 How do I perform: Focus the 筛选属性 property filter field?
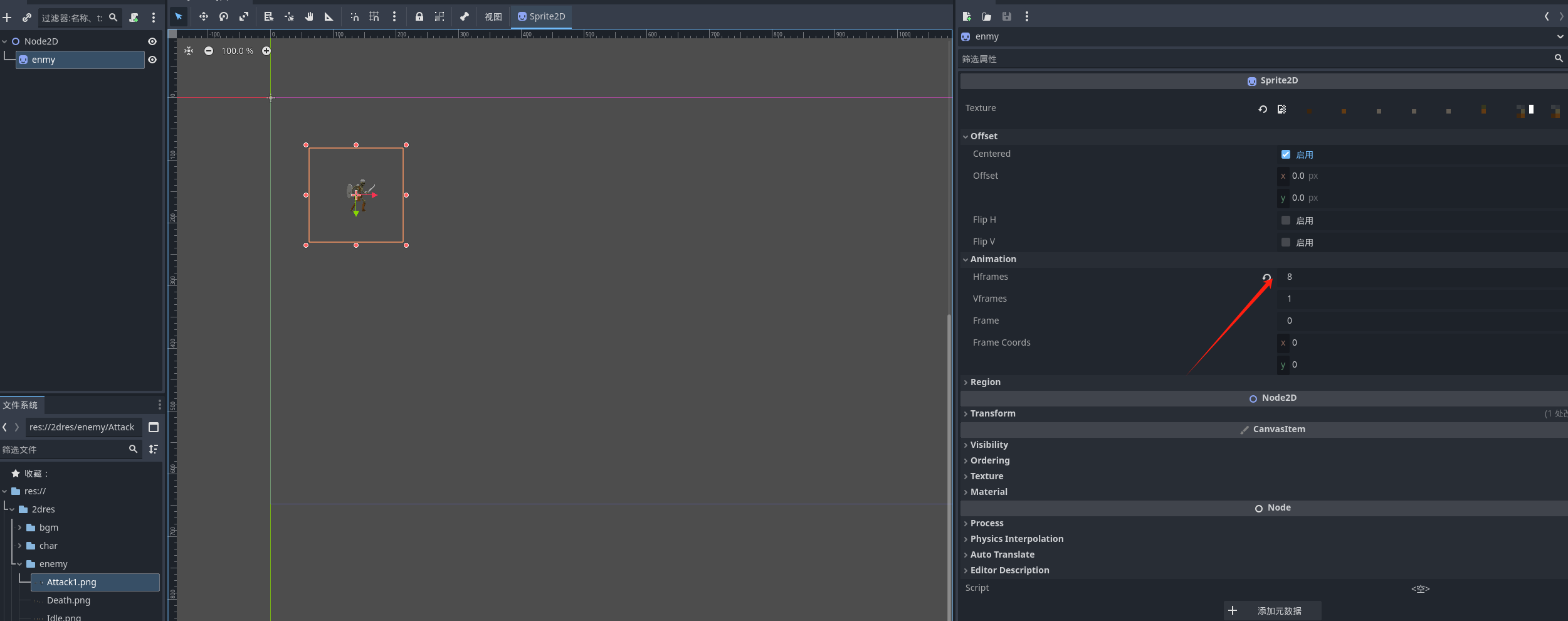pos(1257,58)
